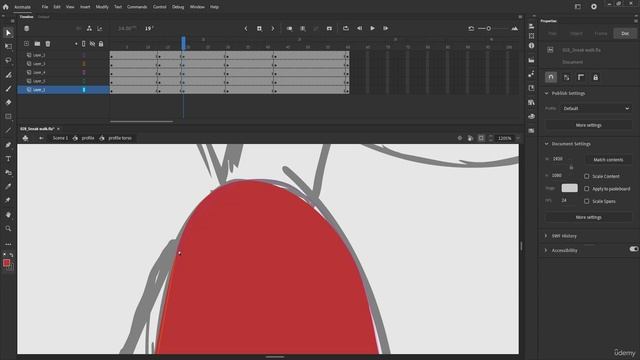Toggle show all layers as outlines
The width and height of the screenshot is (640, 360).
pyautogui.click(x=84, y=44)
